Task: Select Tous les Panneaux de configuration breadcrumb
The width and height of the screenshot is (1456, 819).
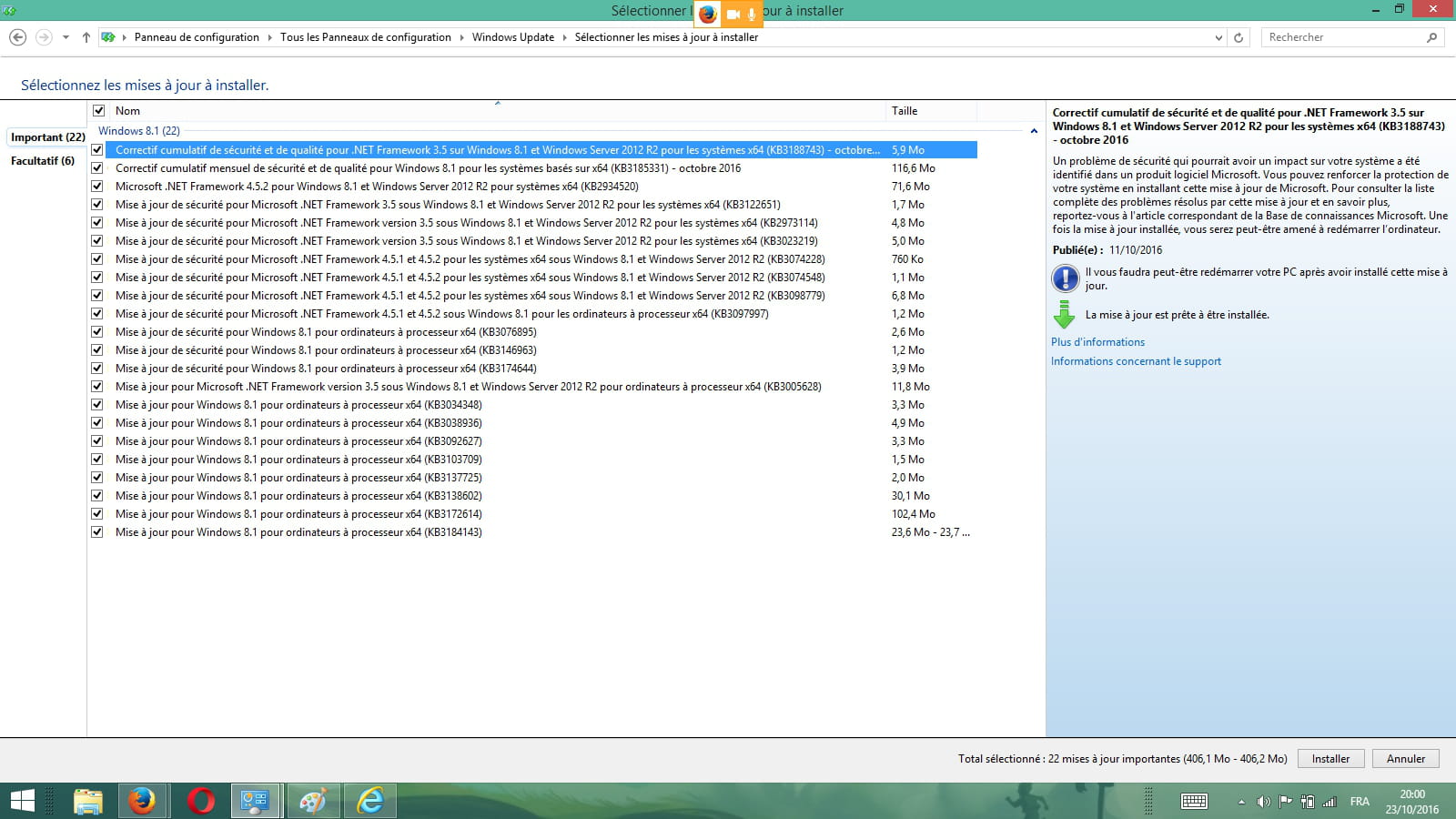Action: (366, 37)
